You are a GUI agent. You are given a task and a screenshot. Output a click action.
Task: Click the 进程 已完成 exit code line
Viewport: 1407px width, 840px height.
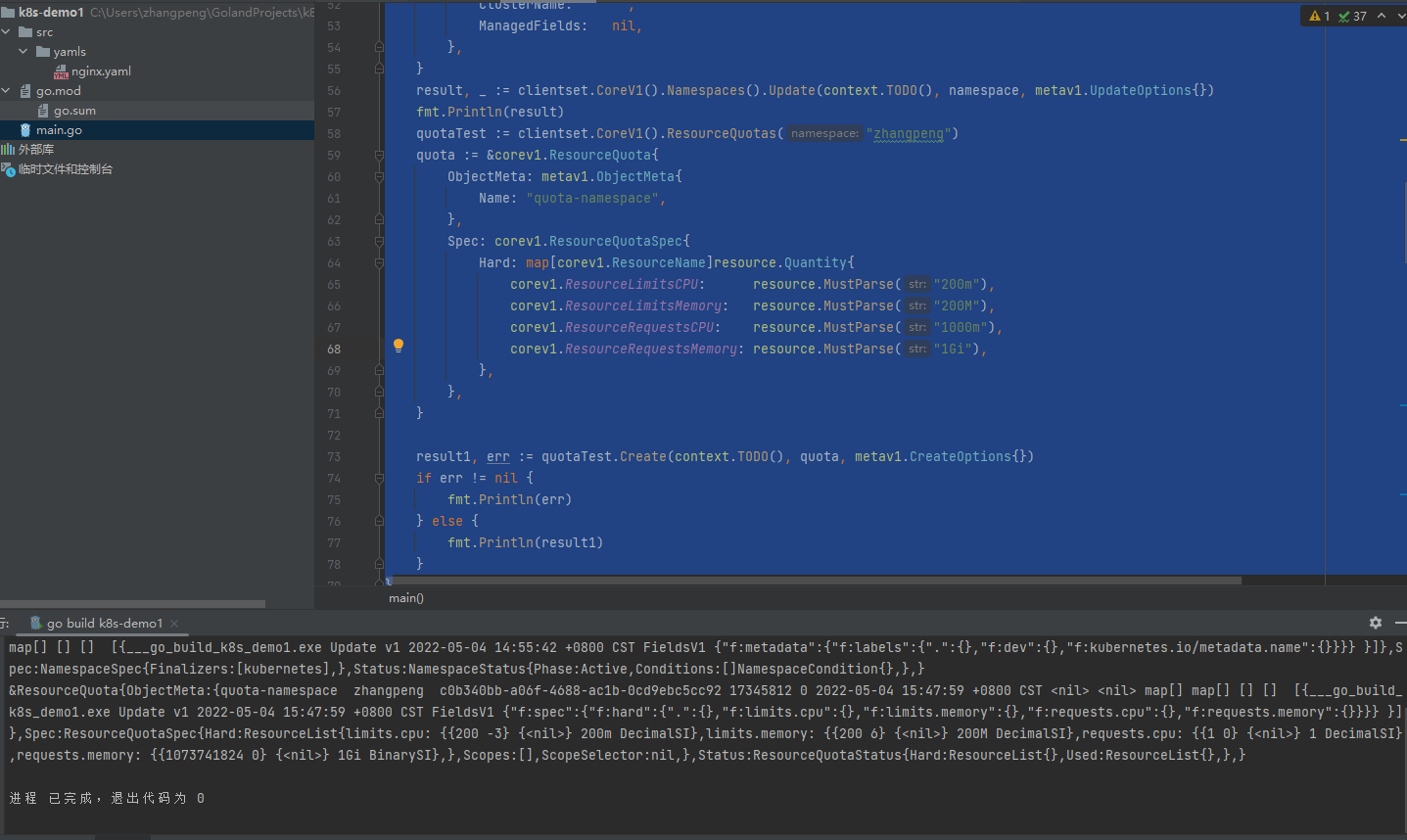107,798
